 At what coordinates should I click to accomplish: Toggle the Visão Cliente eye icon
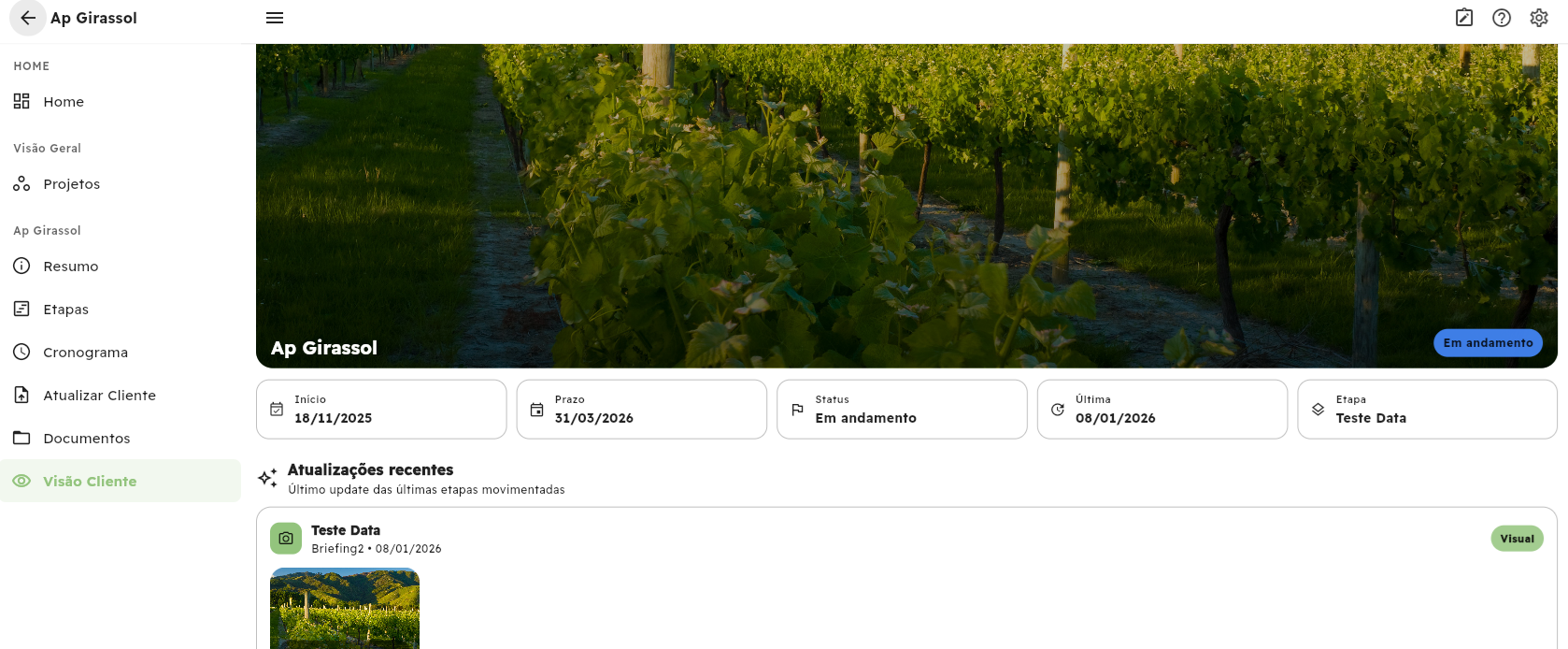coord(21,481)
